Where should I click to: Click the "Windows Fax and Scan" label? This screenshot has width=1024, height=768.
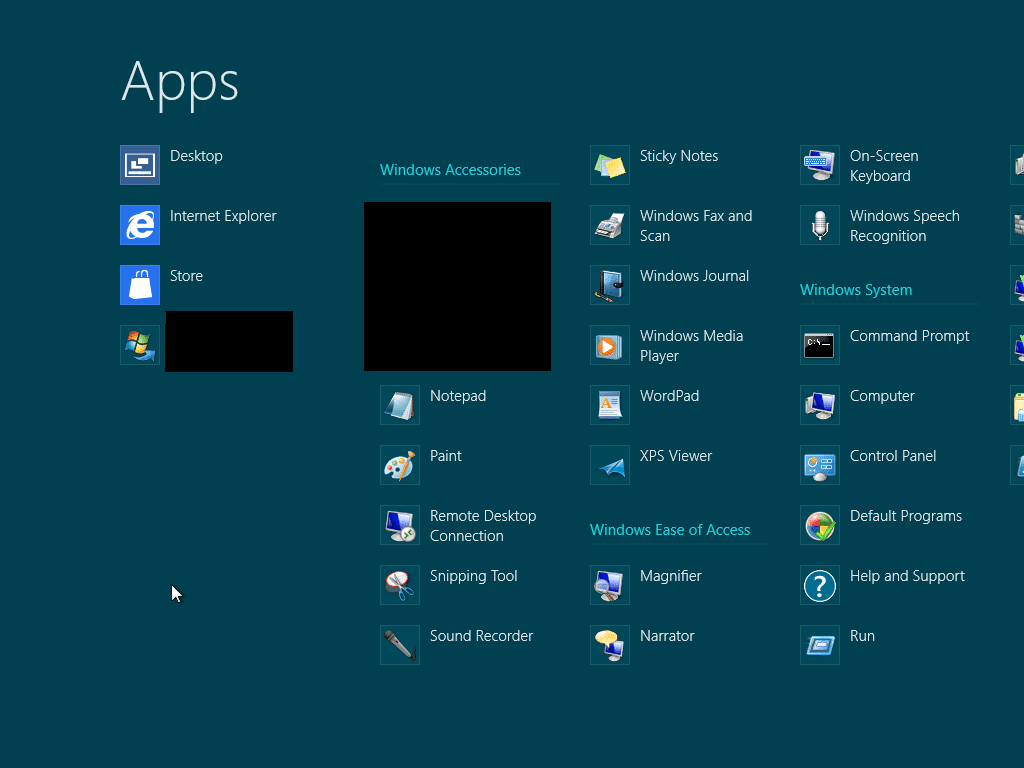click(x=696, y=226)
